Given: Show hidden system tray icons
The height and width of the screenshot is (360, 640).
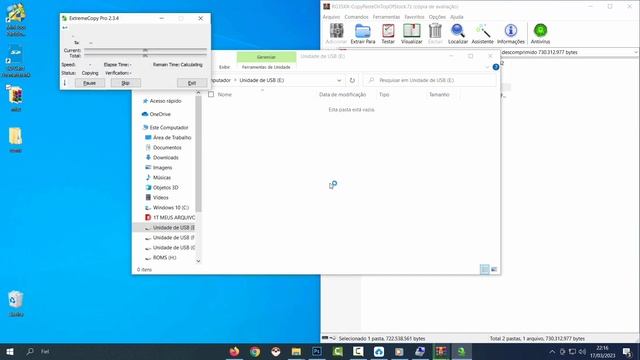Looking at the screenshot, I should tap(552, 351).
